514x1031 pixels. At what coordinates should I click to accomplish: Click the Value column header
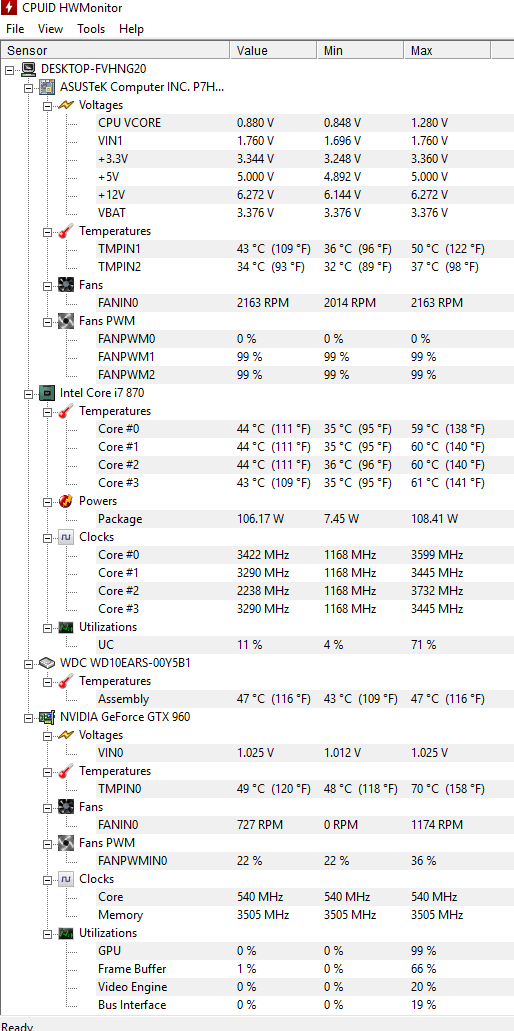pos(273,51)
